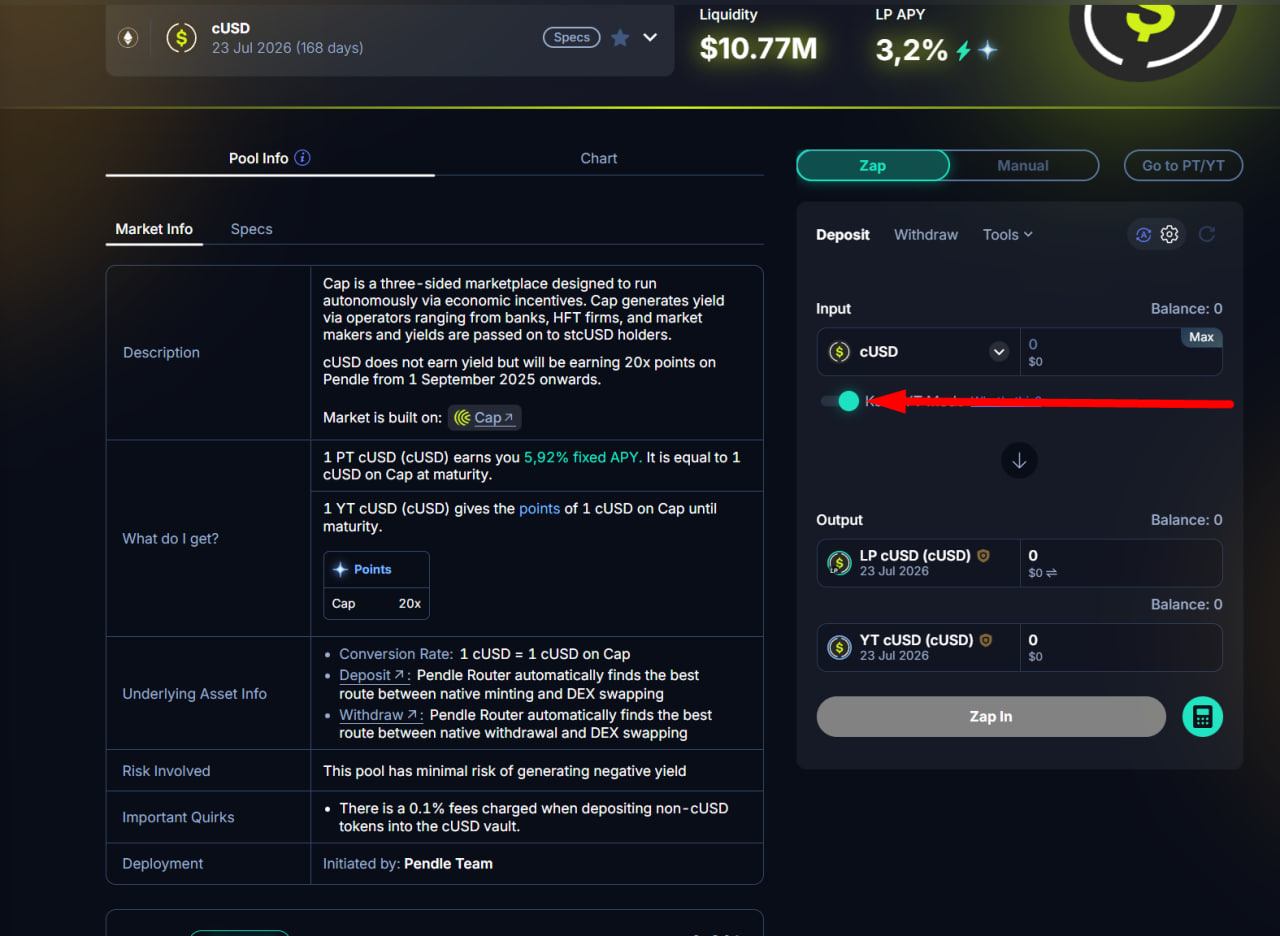This screenshot has height=936, width=1280.
Task: Click the sparkle points icon beside LP APY
Action: coord(988,50)
